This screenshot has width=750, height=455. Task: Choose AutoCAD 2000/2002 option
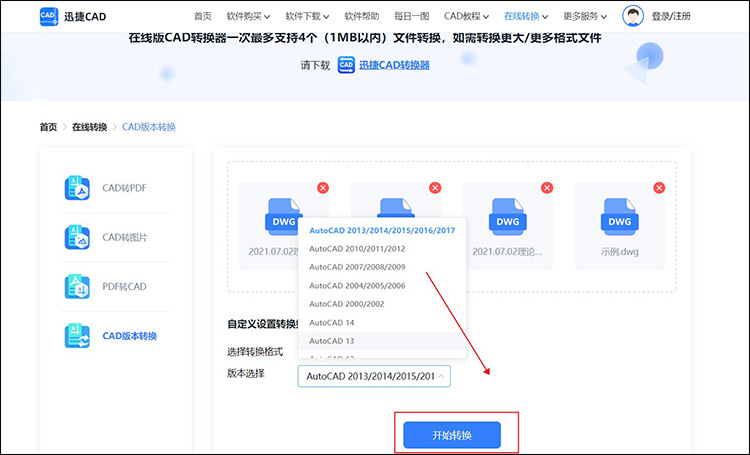pyautogui.click(x=382, y=304)
